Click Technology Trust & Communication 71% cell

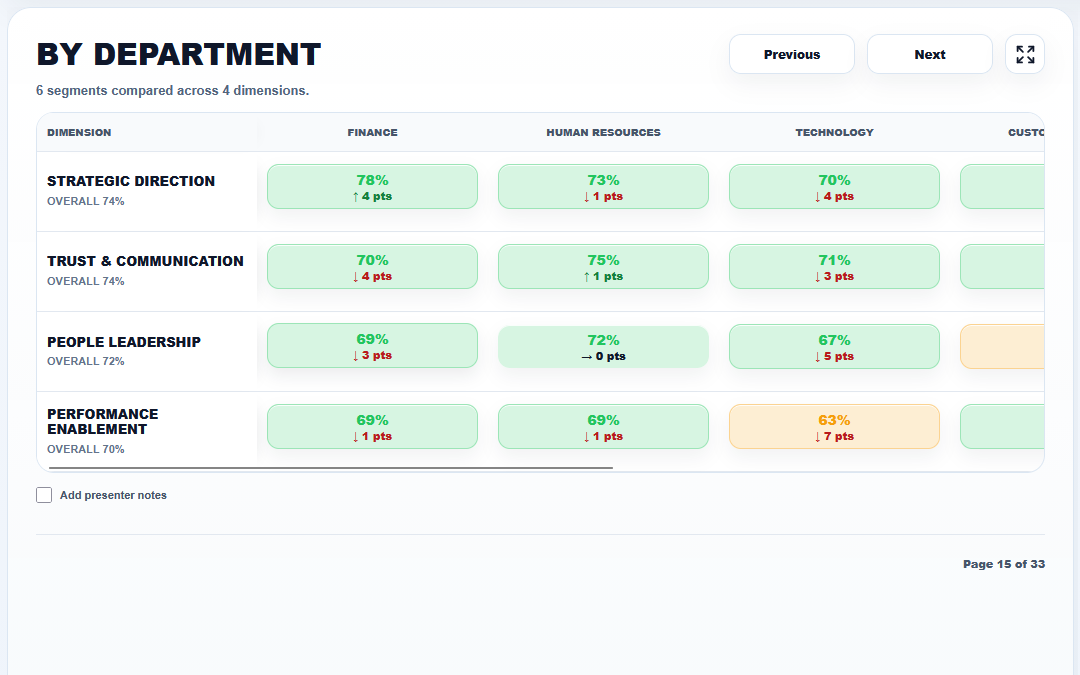click(x=834, y=267)
